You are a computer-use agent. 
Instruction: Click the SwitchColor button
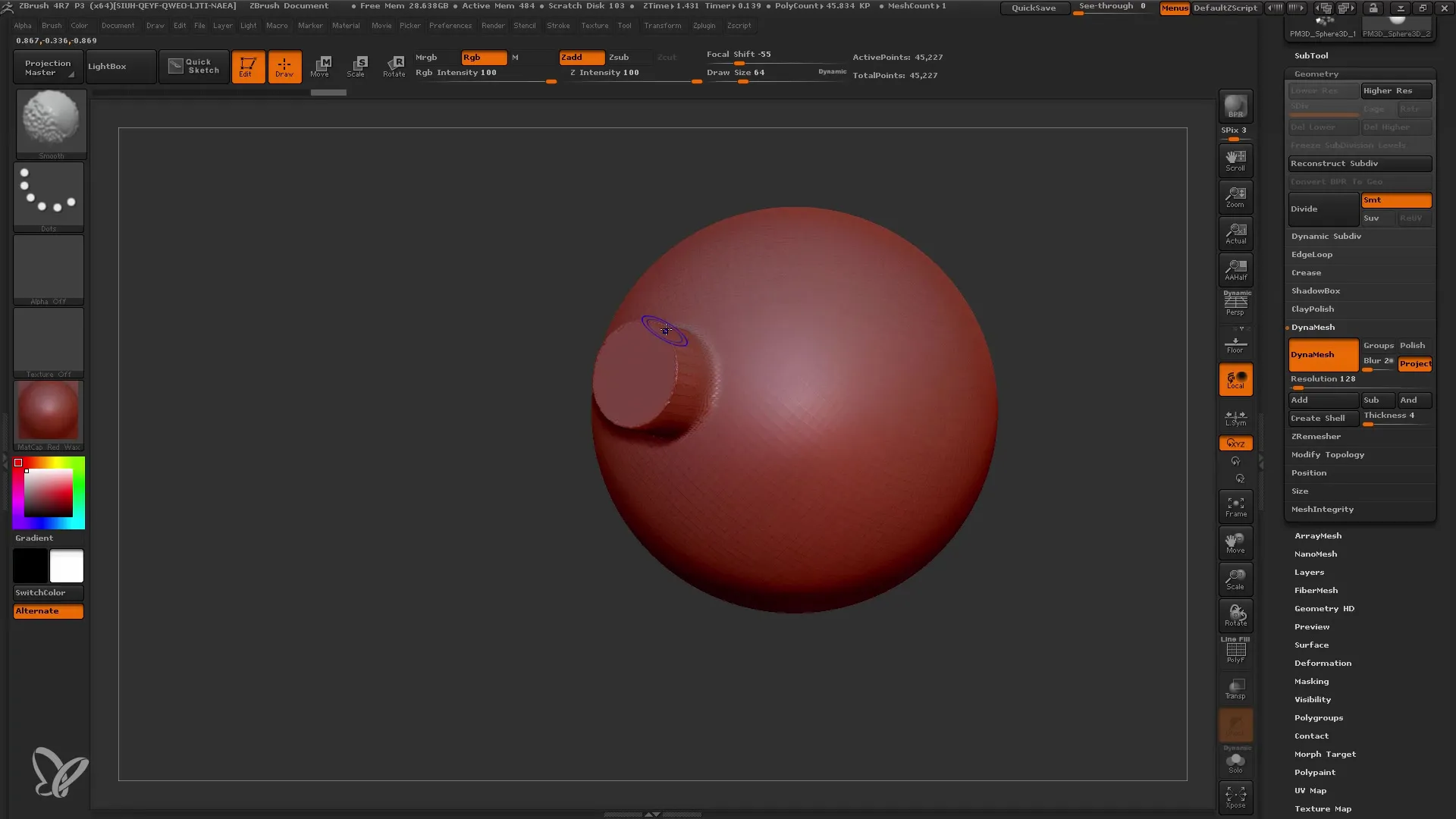49,592
